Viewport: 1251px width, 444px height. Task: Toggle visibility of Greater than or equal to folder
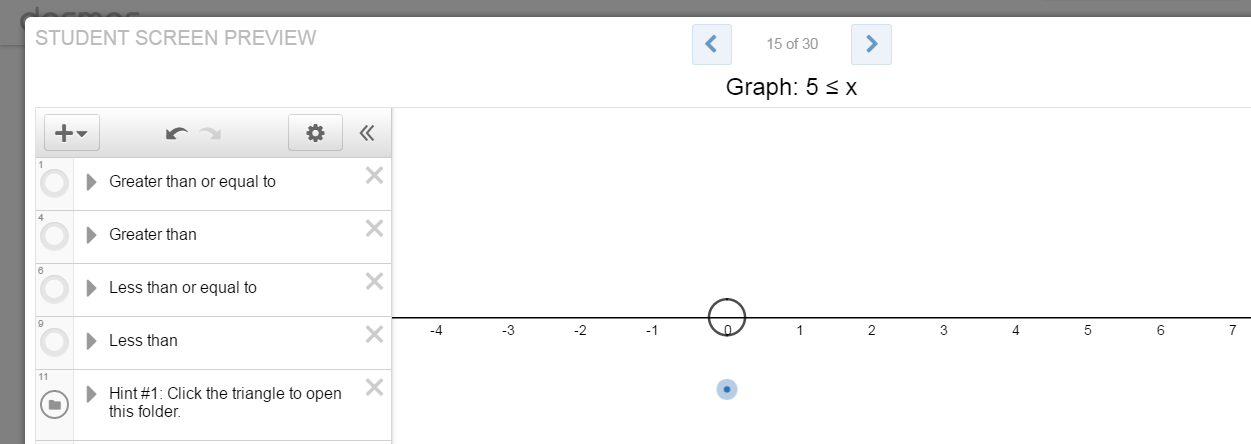point(55,184)
